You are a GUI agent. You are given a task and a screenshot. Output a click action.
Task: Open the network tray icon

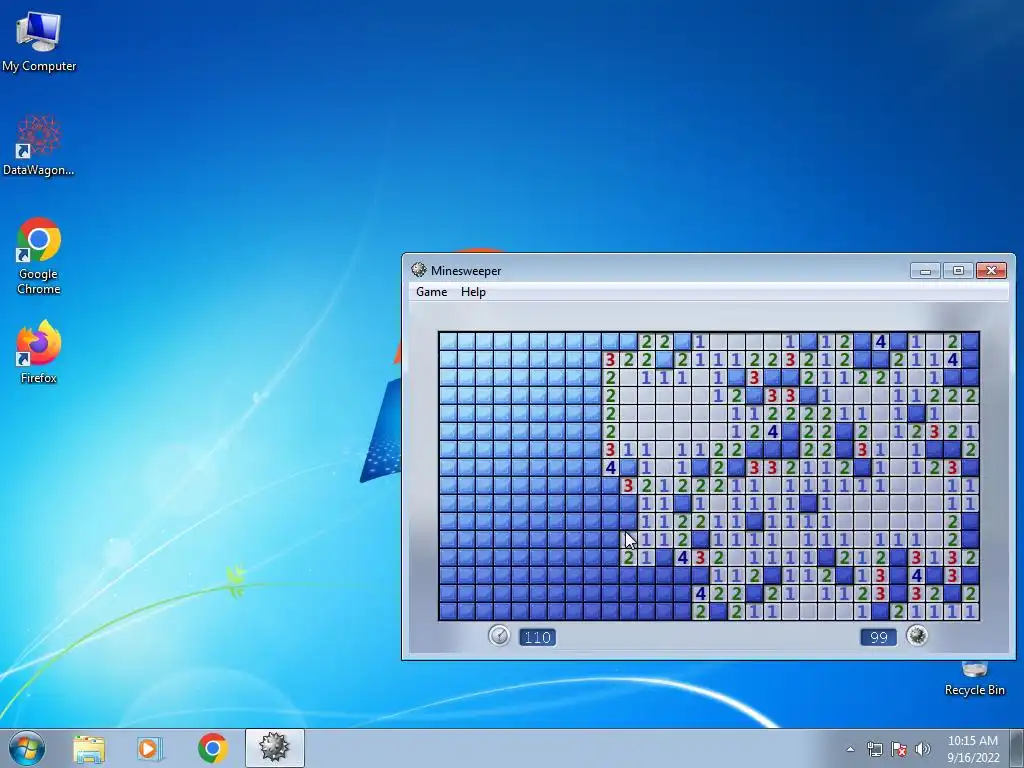coord(874,749)
